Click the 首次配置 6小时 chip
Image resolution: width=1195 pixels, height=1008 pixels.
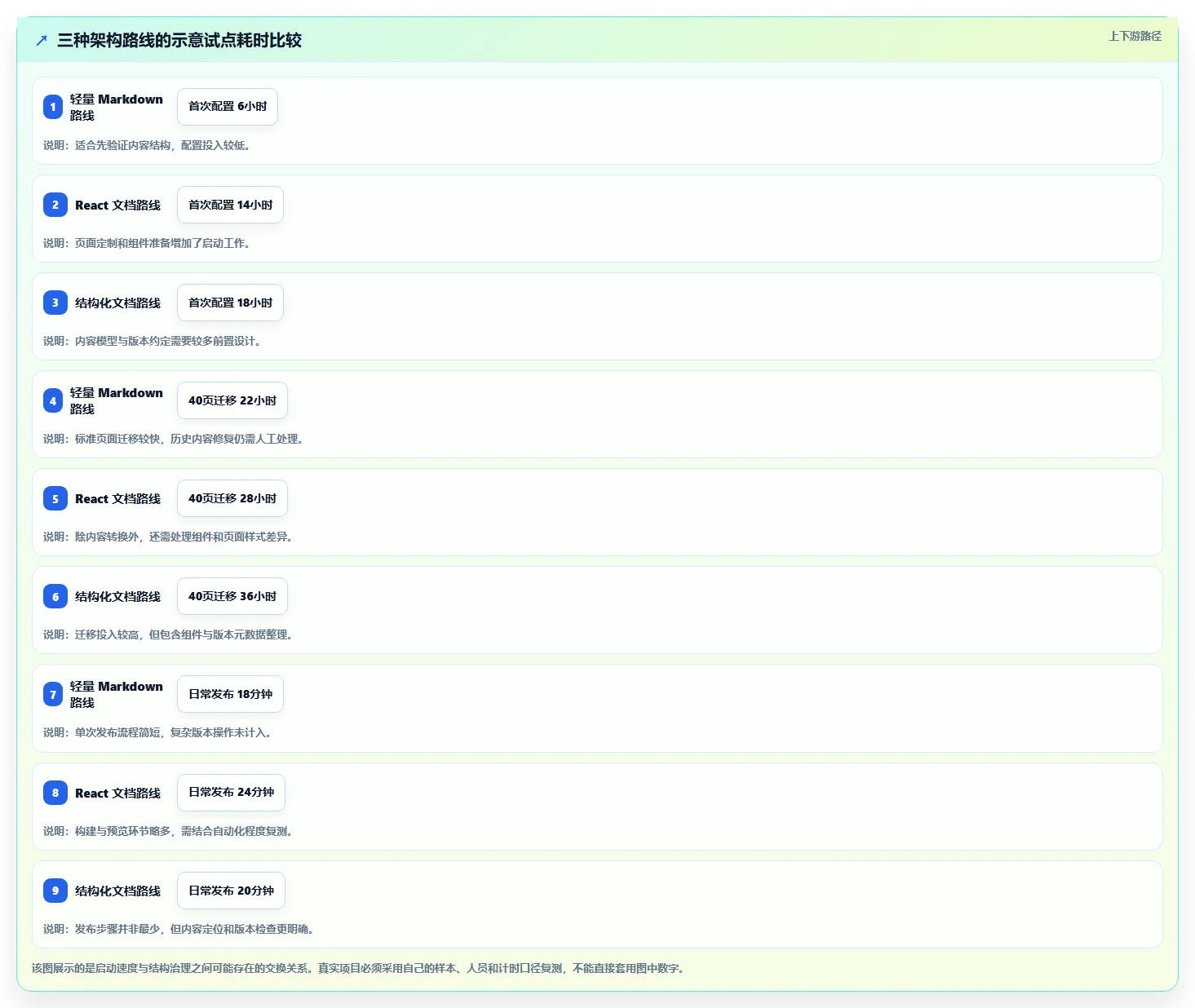pyautogui.click(x=228, y=107)
